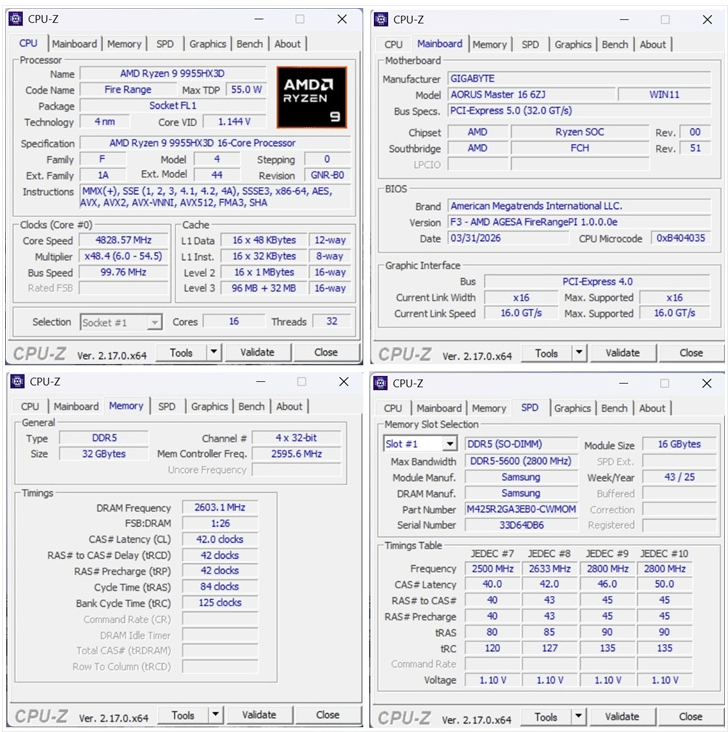Click the Tools button in the Mainboard window
Image resolution: width=728 pixels, height=732 pixels.
point(546,353)
